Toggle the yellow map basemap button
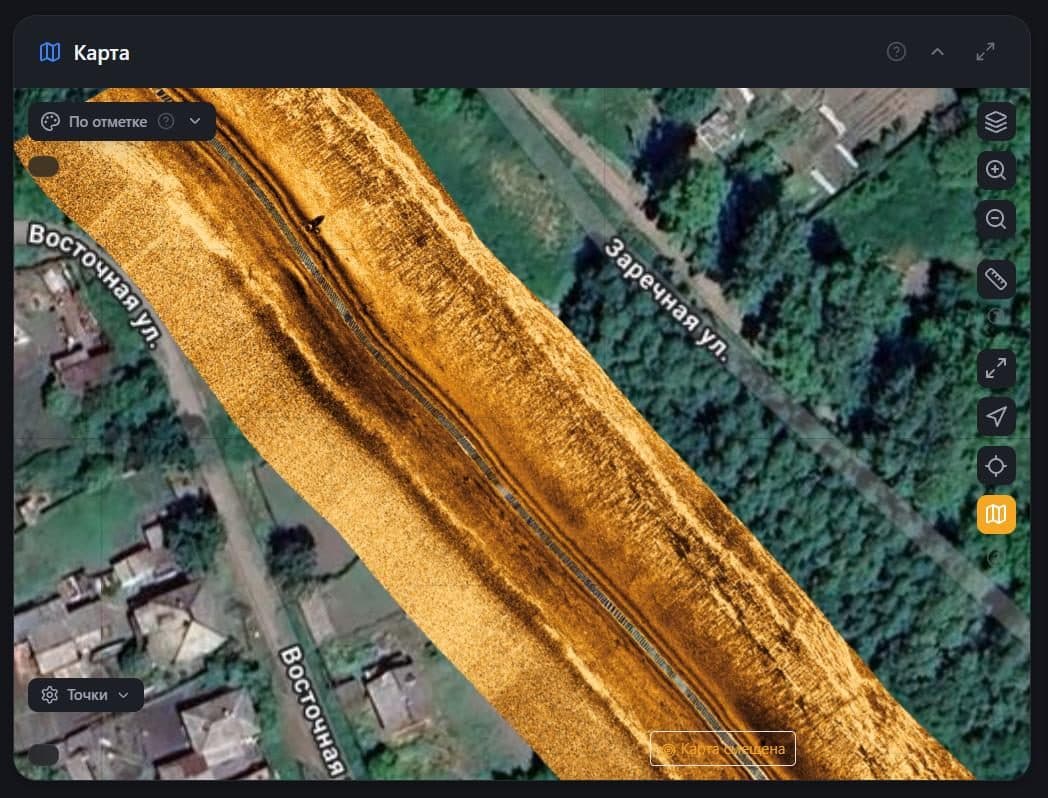The height and width of the screenshot is (798, 1048). (x=996, y=515)
